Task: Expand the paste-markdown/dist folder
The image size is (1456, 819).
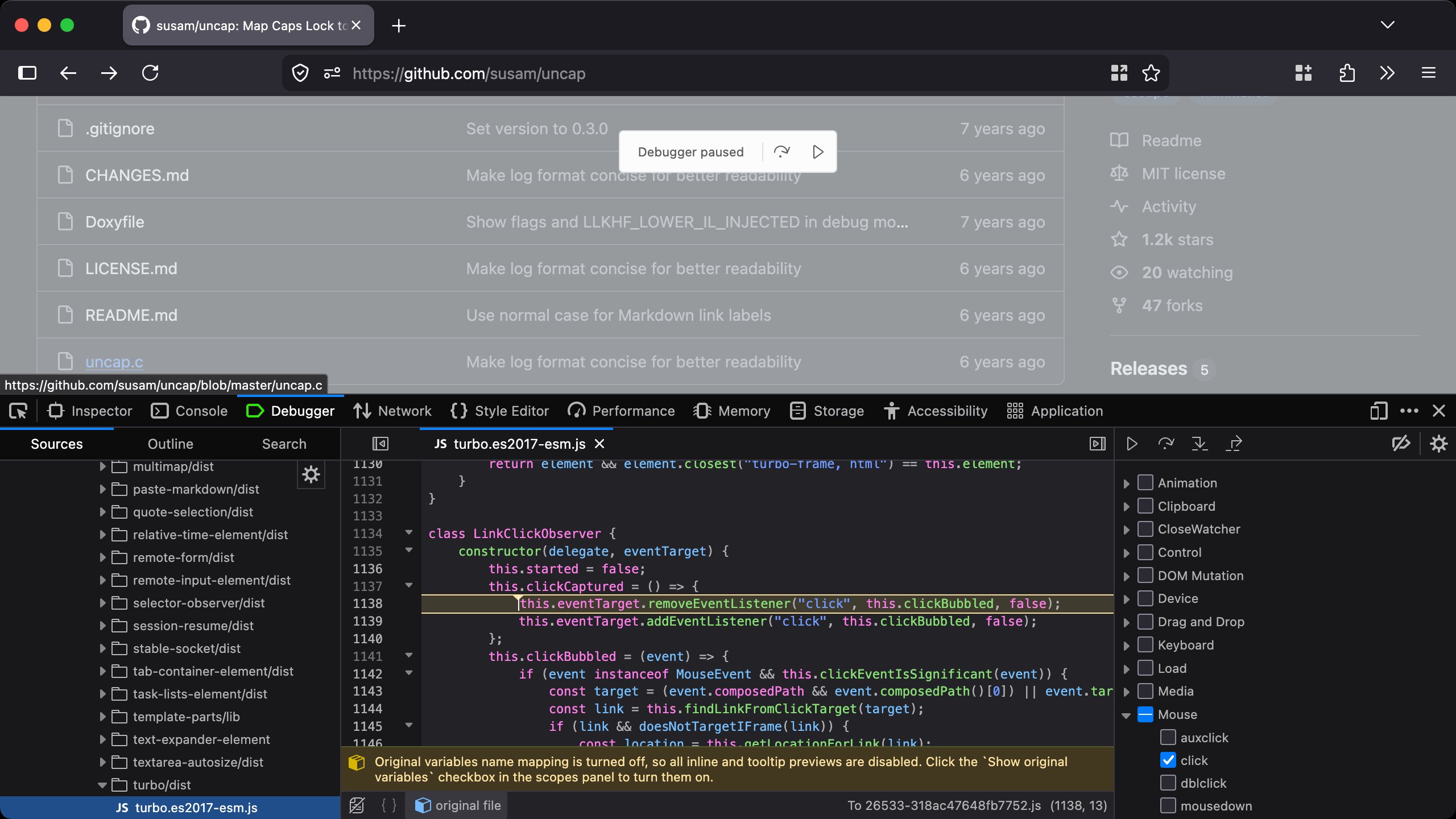Action: 102,489
